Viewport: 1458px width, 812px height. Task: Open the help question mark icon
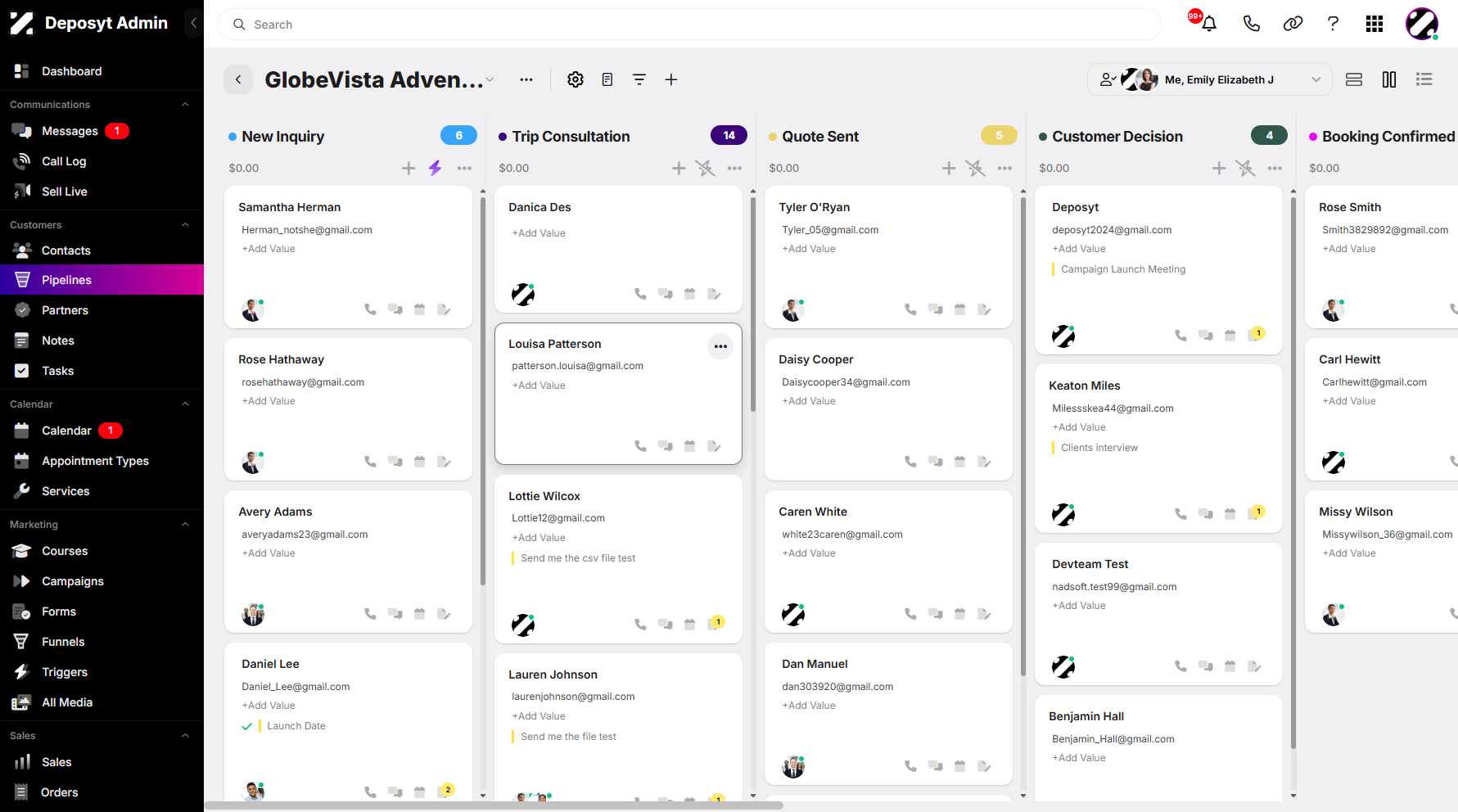click(x=1333, y=24)
